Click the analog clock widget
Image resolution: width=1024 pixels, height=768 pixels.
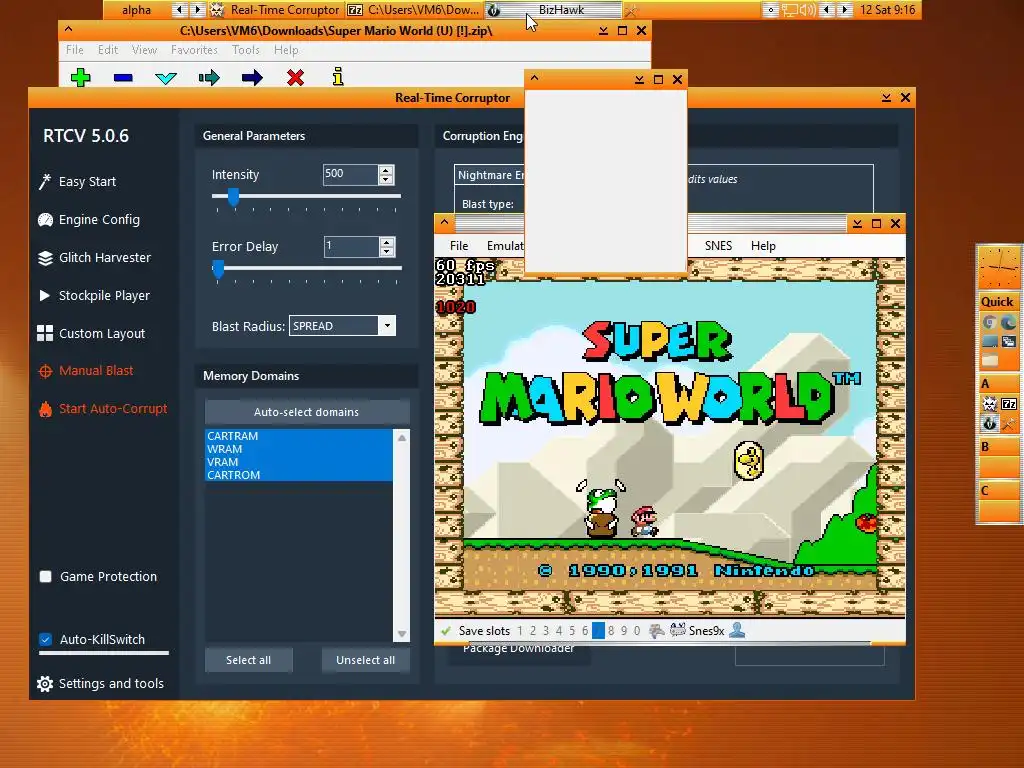(x=998, y=268)
